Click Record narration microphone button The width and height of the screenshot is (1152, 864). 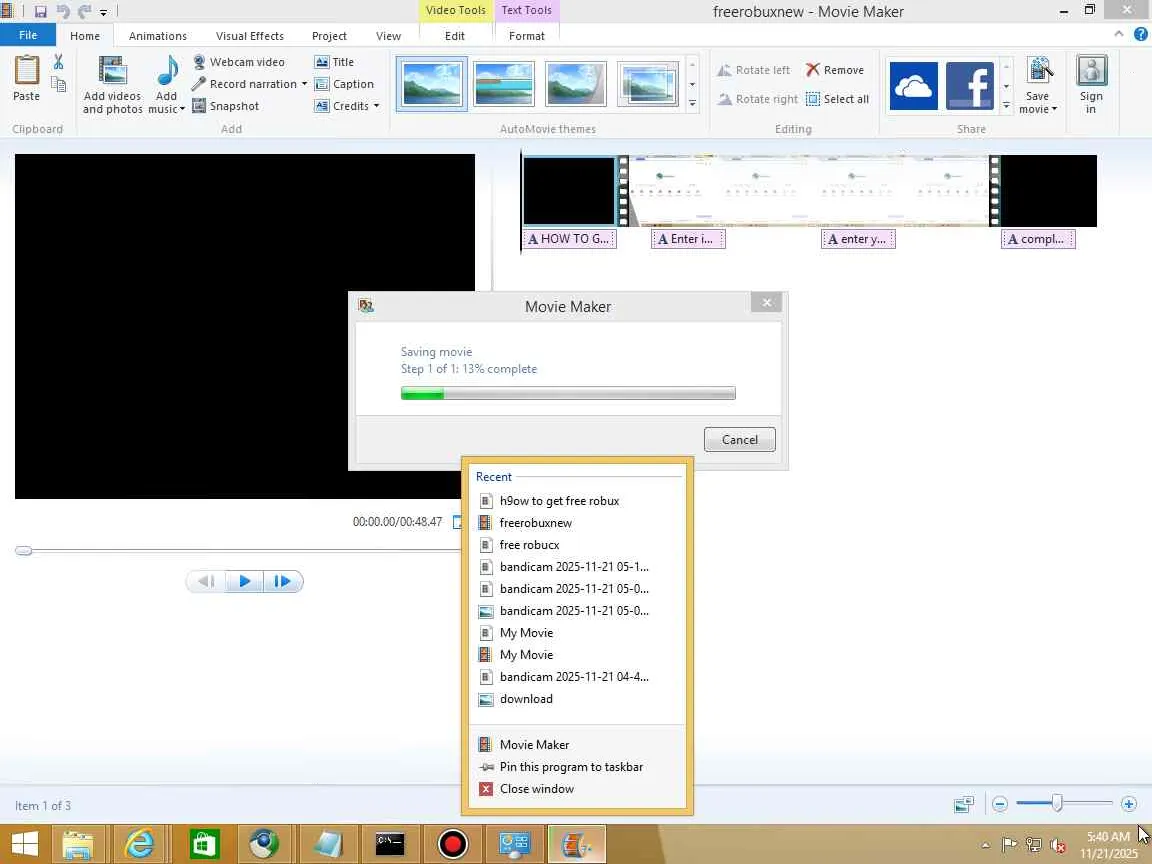tap(245, 84)
